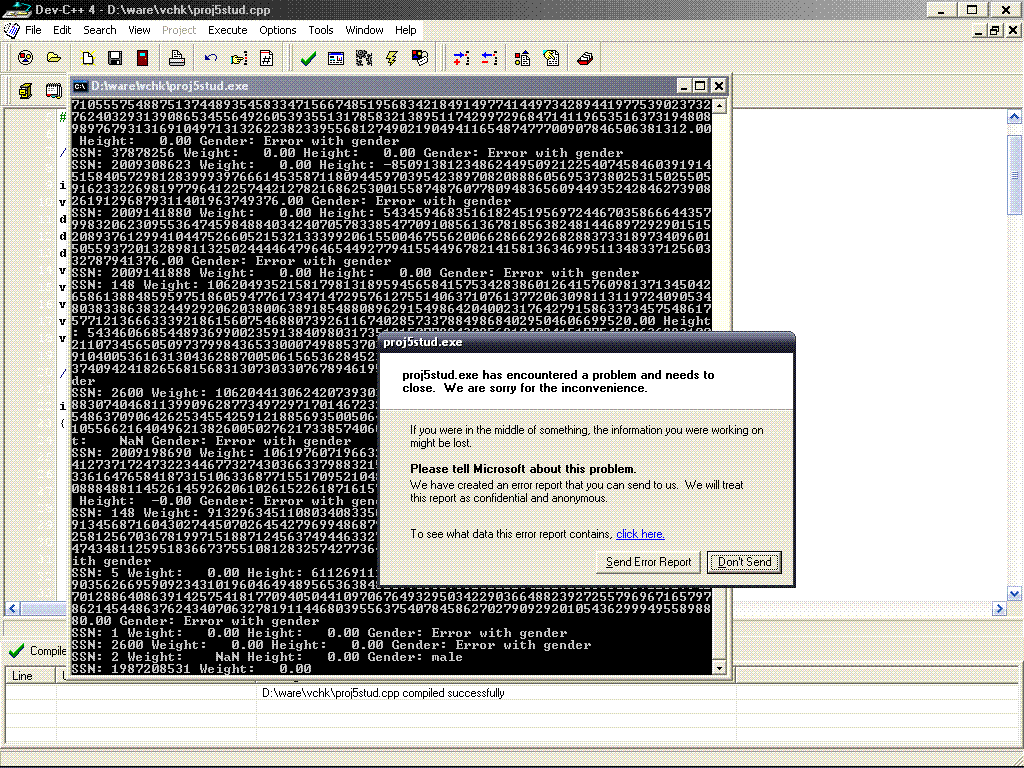Create a new source file using the blank page icon
Image resolution: width=1024 pixels, height=768 pixels.
click(x=88, y=58)
